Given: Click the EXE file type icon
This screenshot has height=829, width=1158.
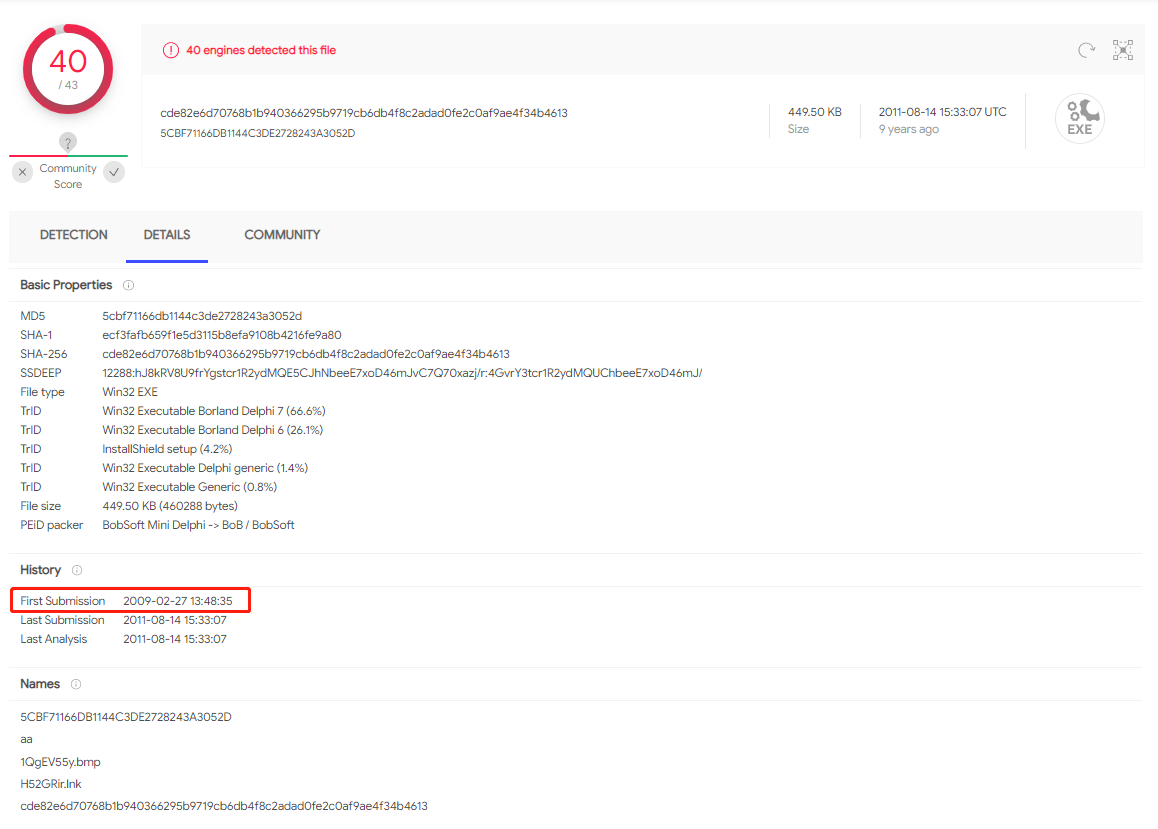Looking at the screenshot, I should (x=1079, y=119).
